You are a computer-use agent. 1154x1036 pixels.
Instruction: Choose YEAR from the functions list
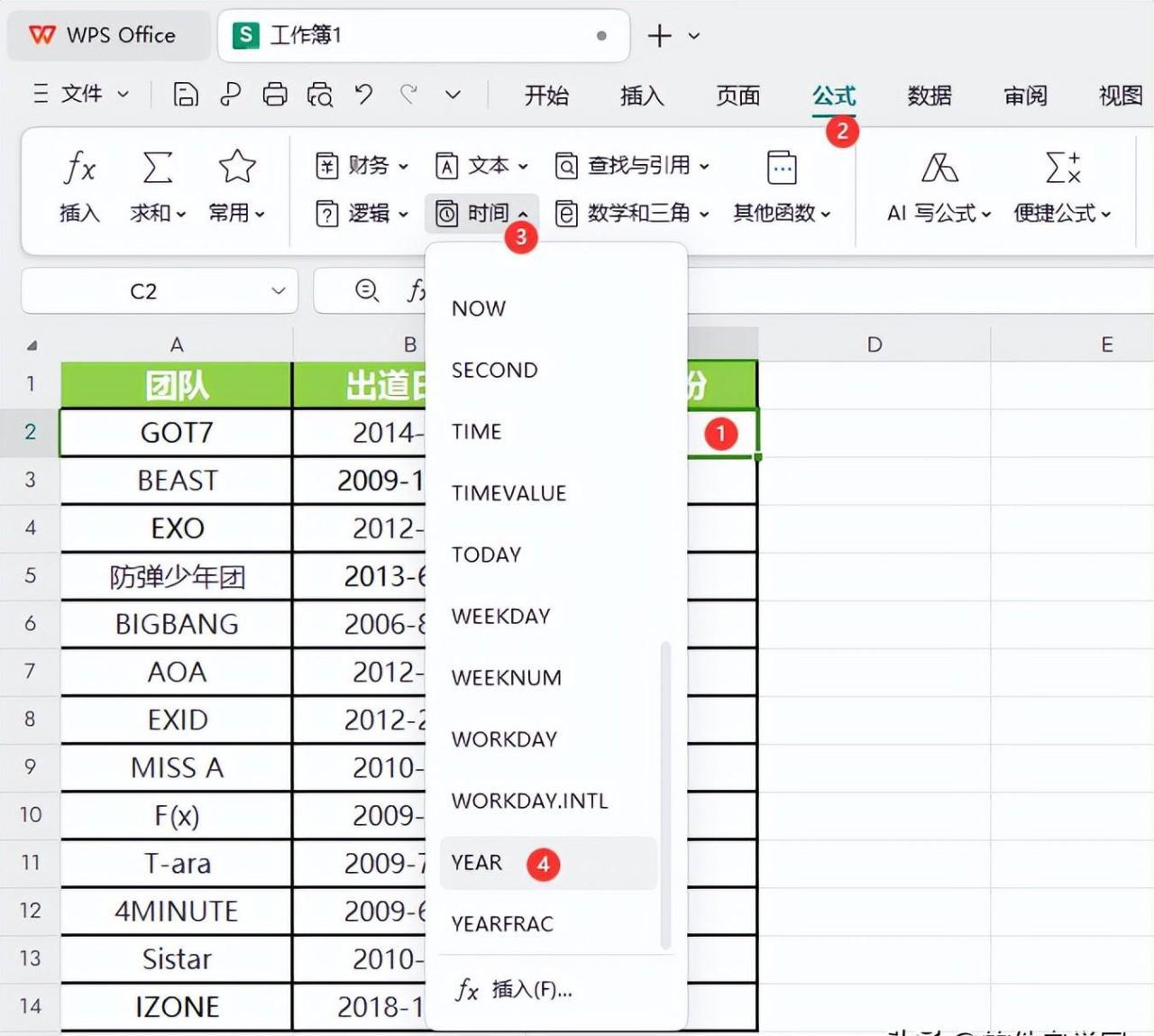coord(549,863)
